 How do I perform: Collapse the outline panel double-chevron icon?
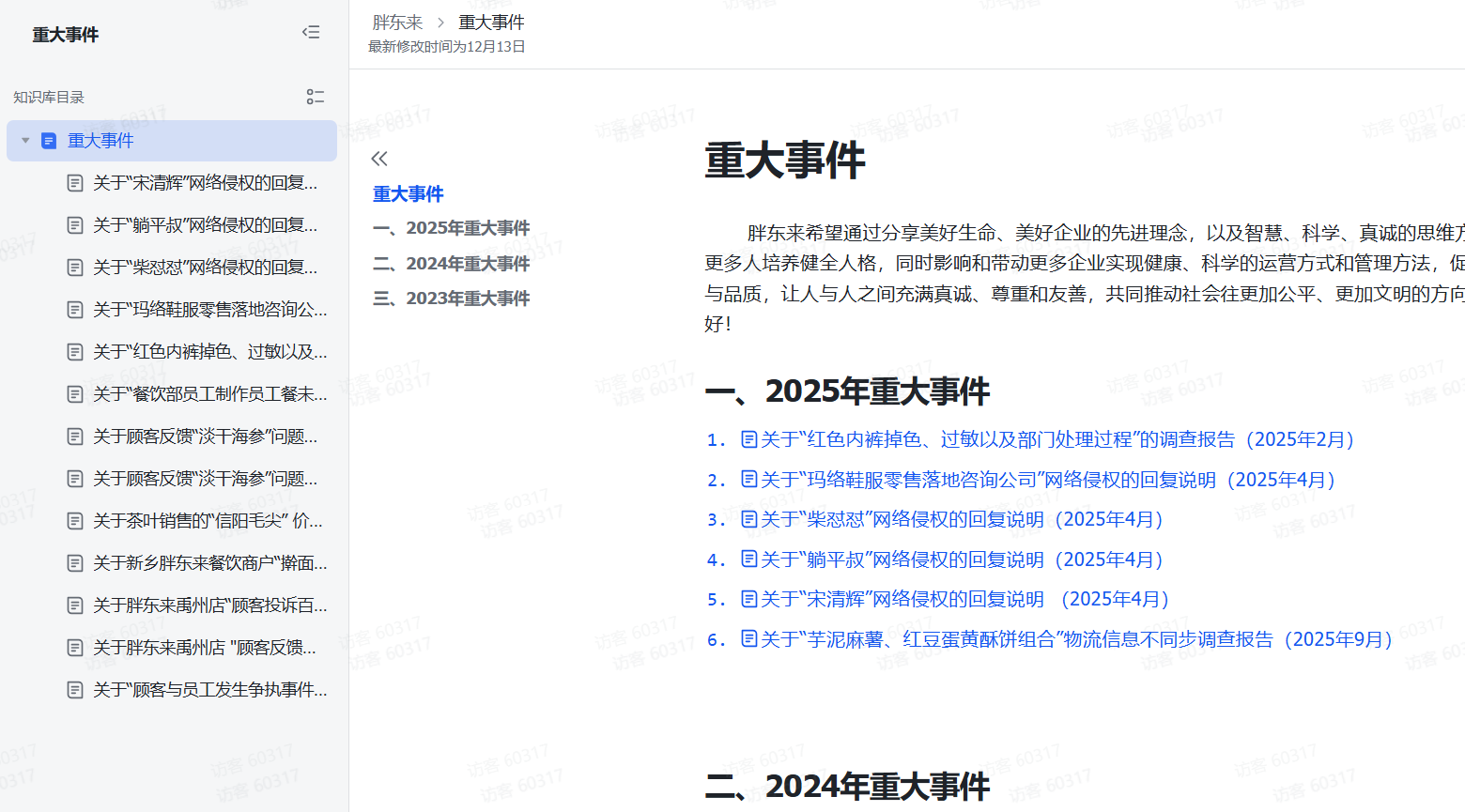[379, 159]
